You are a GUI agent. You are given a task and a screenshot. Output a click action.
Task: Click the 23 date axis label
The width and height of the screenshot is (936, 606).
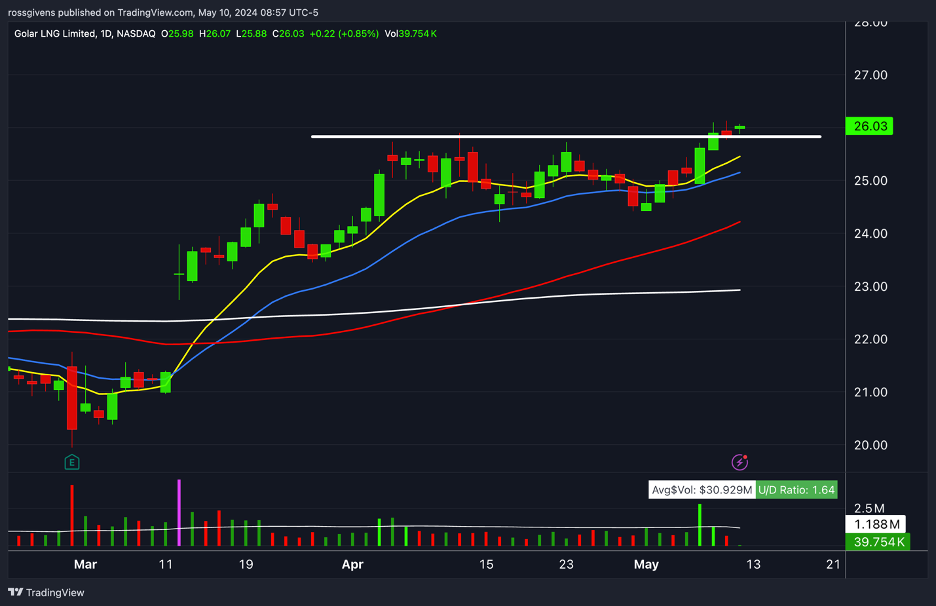(566, 564)
